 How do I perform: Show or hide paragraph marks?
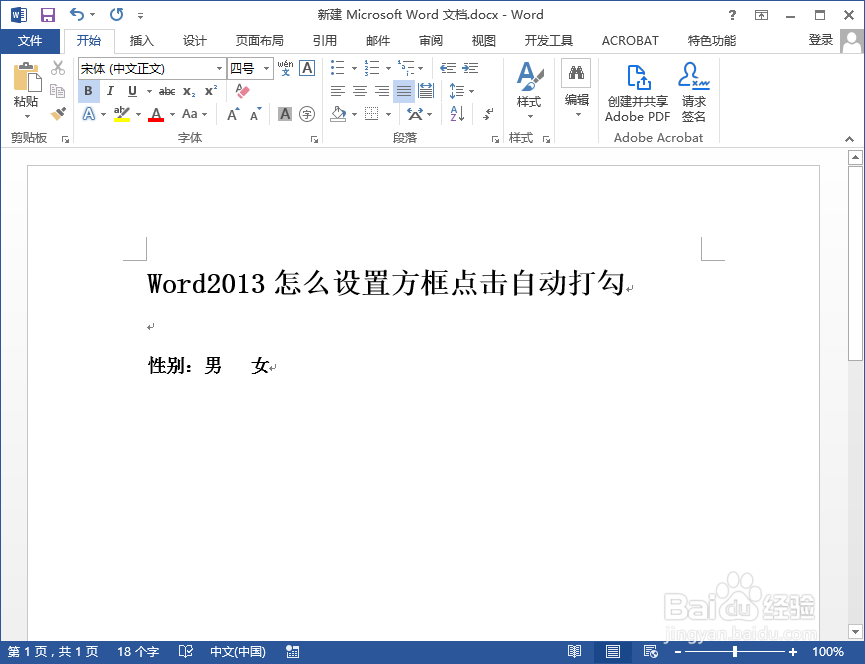point(488,114)
